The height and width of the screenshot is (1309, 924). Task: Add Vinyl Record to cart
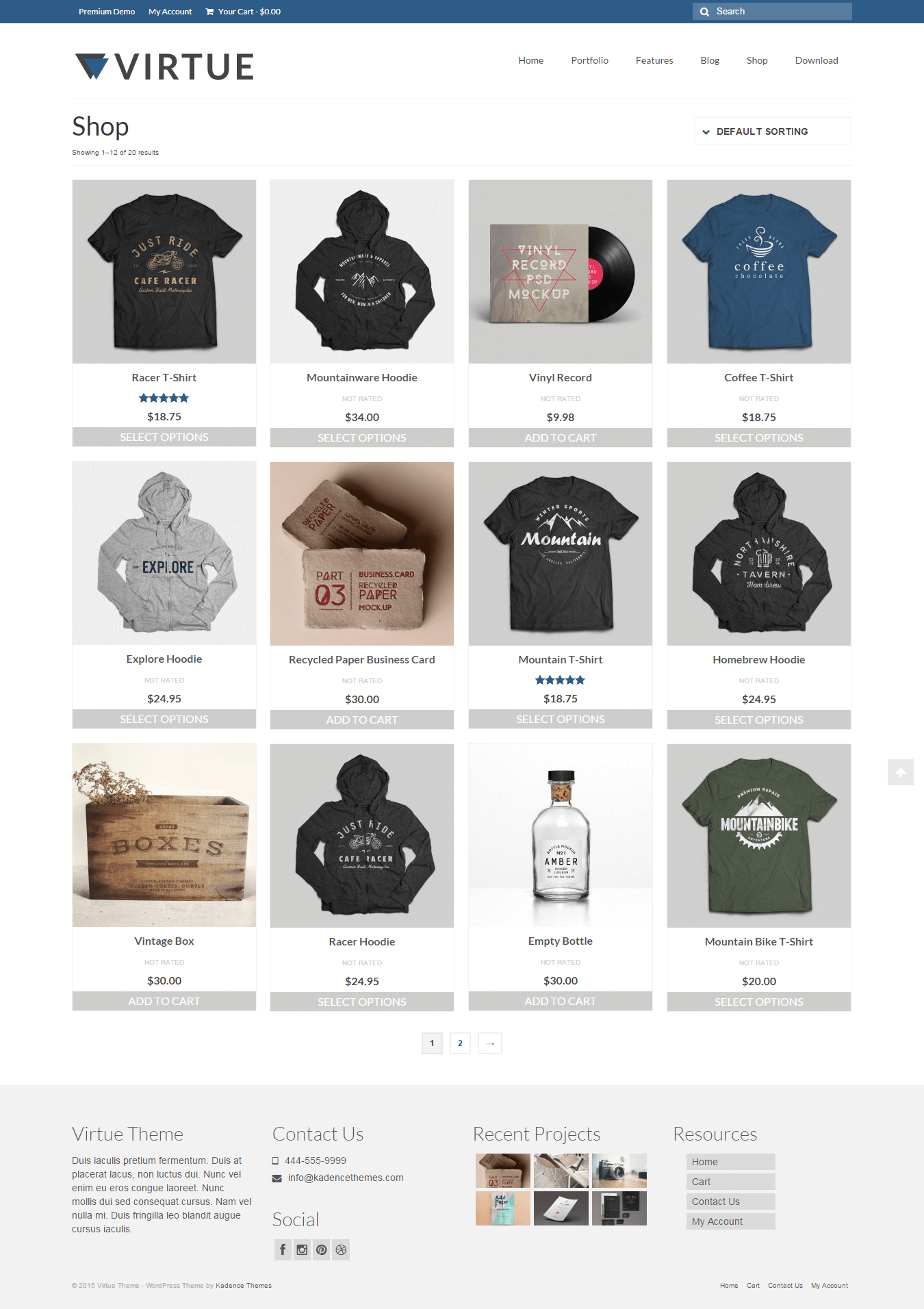[x=561, y=437]
